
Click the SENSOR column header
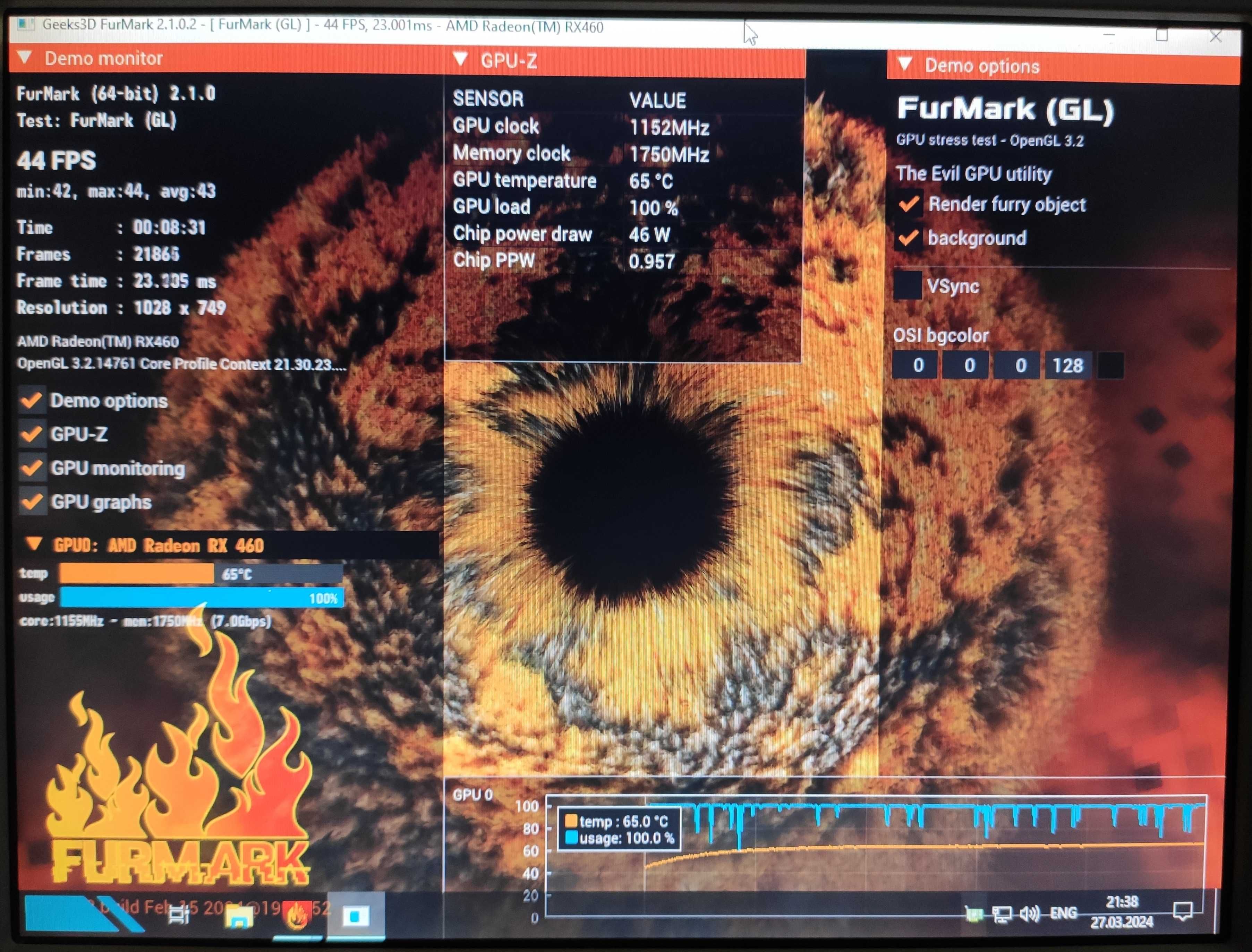point(488,98)
